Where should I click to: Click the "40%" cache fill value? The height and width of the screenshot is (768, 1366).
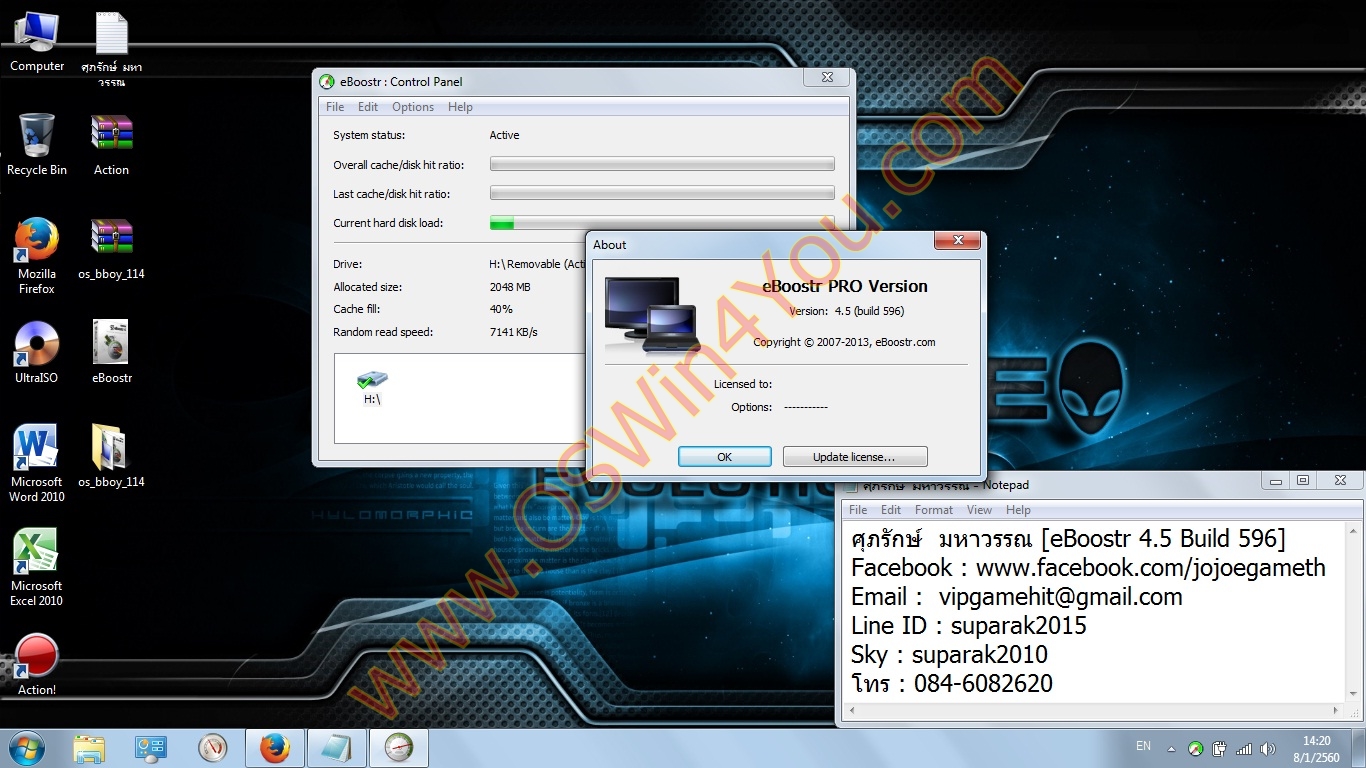[501, 310]
